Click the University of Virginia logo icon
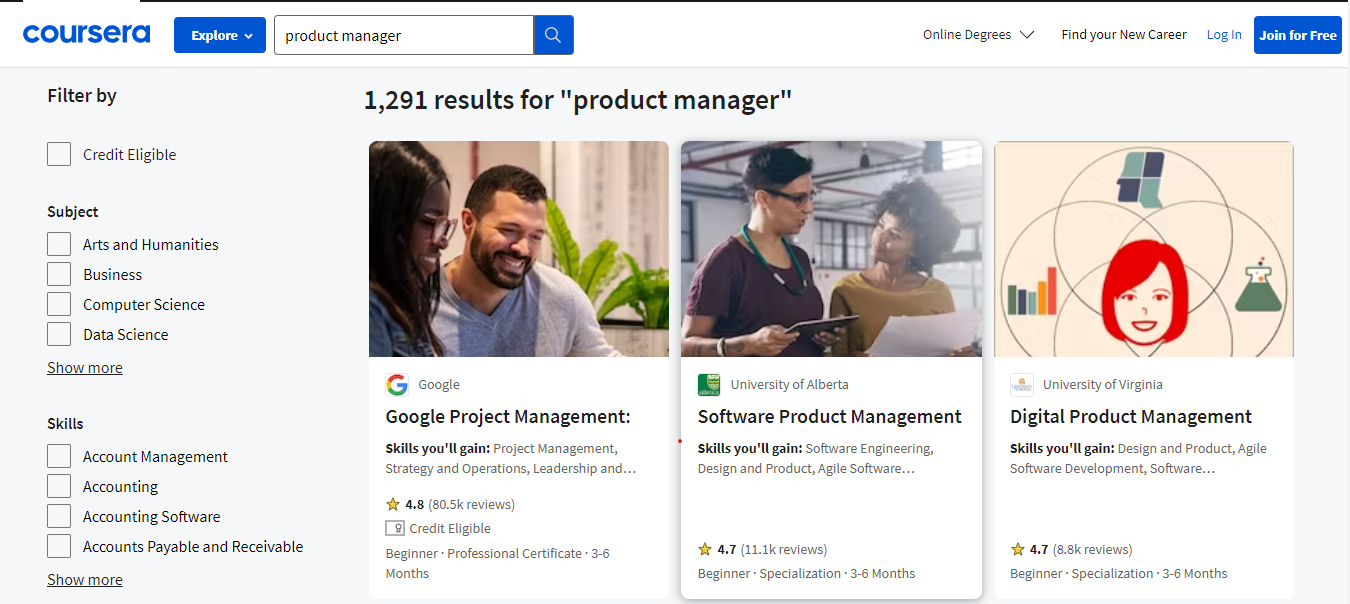 point(1021,385)
